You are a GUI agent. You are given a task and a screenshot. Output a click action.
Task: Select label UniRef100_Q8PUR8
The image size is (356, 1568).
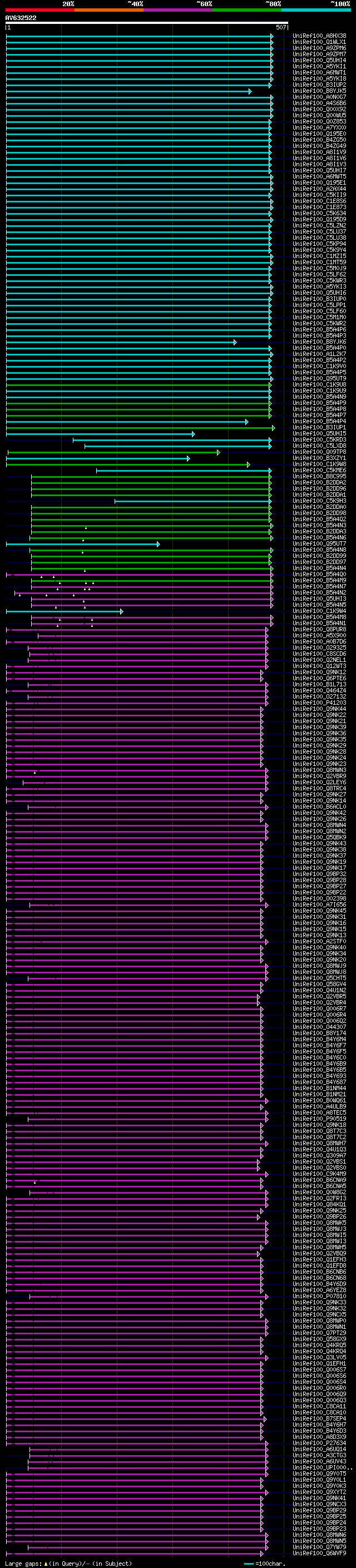(319, 630)
